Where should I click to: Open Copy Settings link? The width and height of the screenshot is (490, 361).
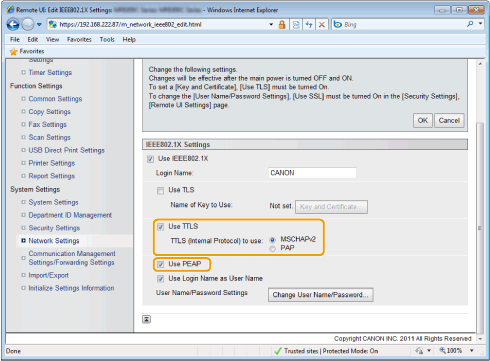(49, 112)
